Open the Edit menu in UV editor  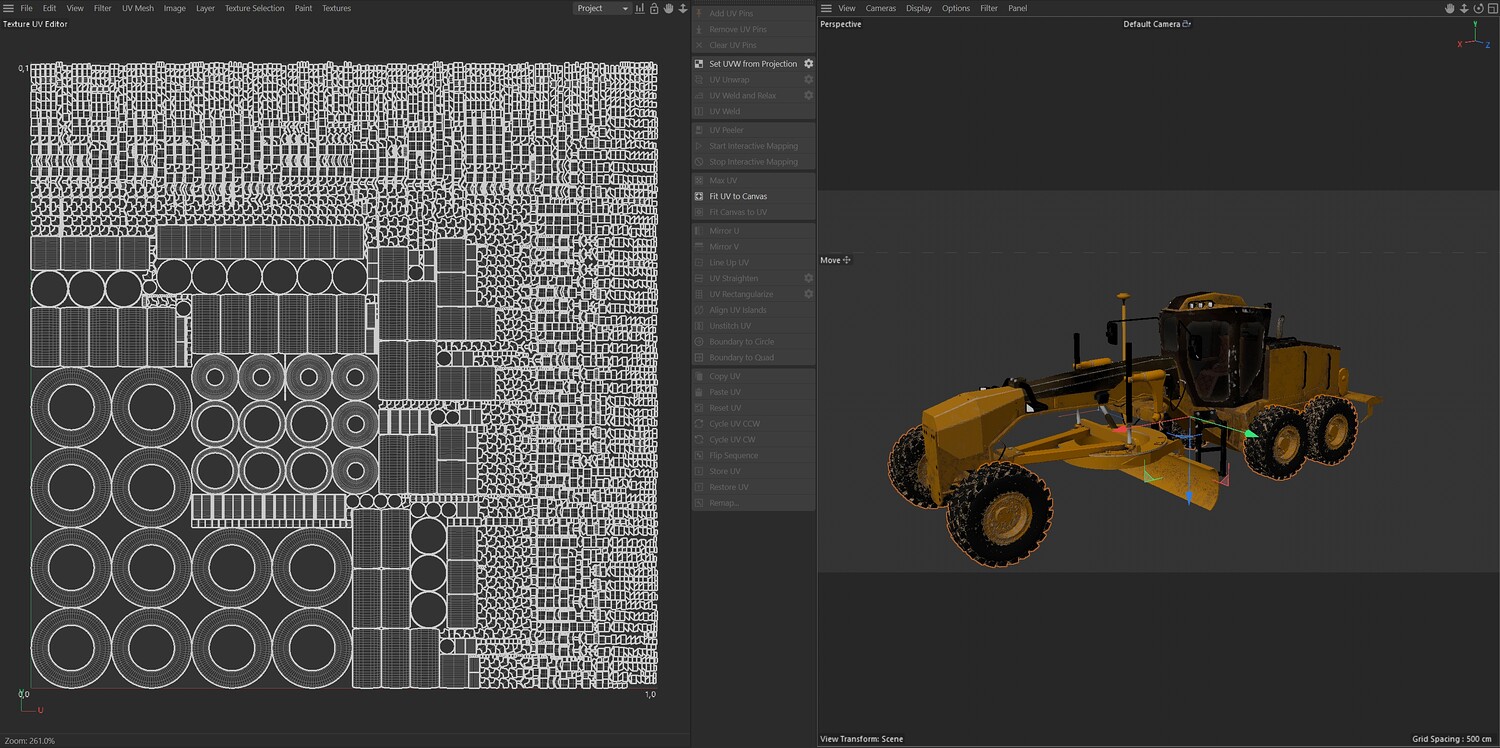(x=49, y=8)
